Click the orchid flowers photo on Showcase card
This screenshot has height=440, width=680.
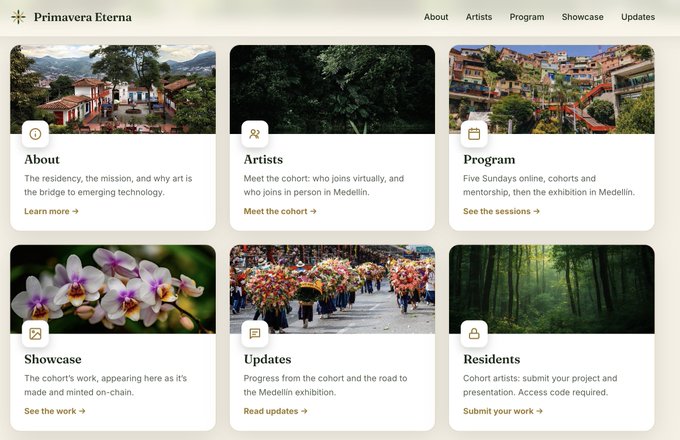(x=113, y=289)
